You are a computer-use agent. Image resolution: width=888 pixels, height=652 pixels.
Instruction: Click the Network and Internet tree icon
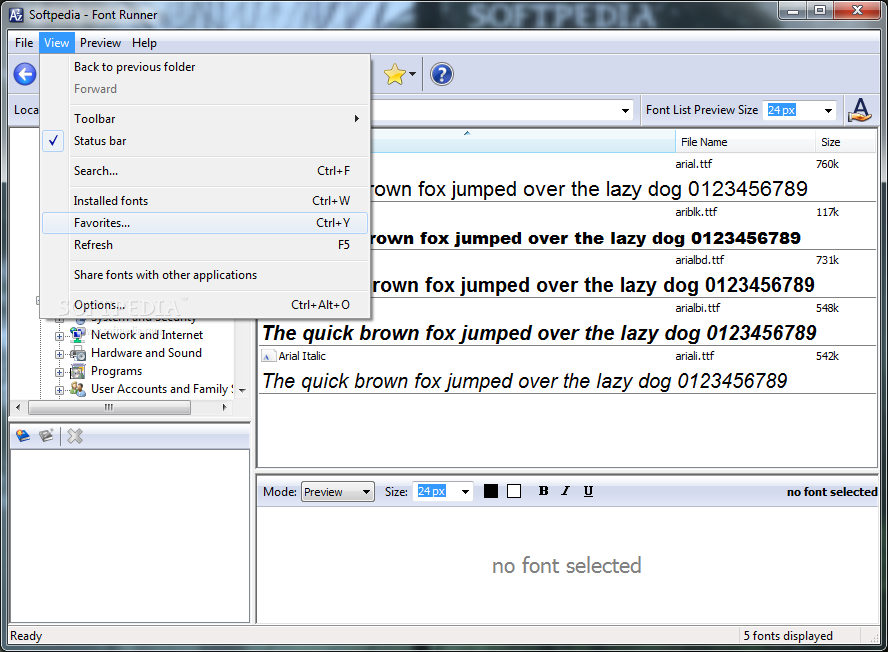77,335
